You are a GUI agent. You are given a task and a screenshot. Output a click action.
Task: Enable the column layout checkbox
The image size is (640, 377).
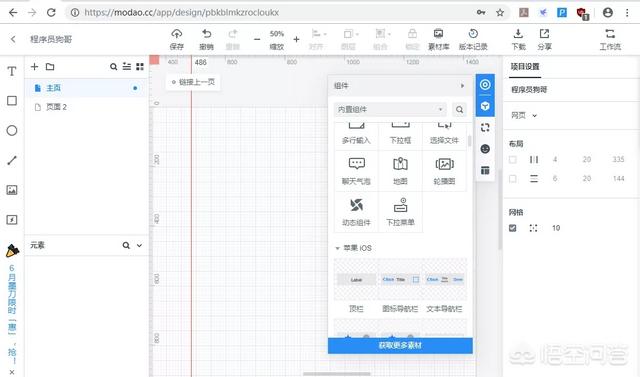(x=513, y=160)
